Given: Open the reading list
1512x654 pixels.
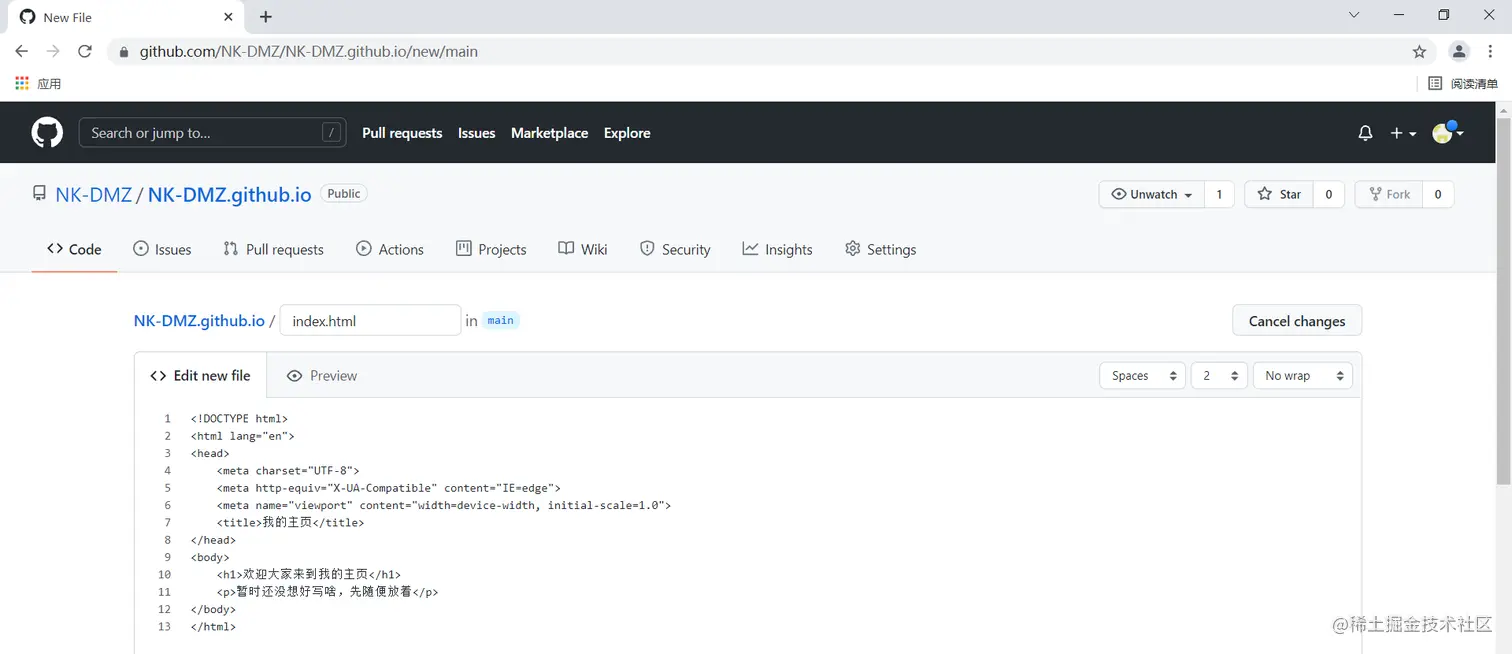Looking at the screenshot, I should 1463,84.
